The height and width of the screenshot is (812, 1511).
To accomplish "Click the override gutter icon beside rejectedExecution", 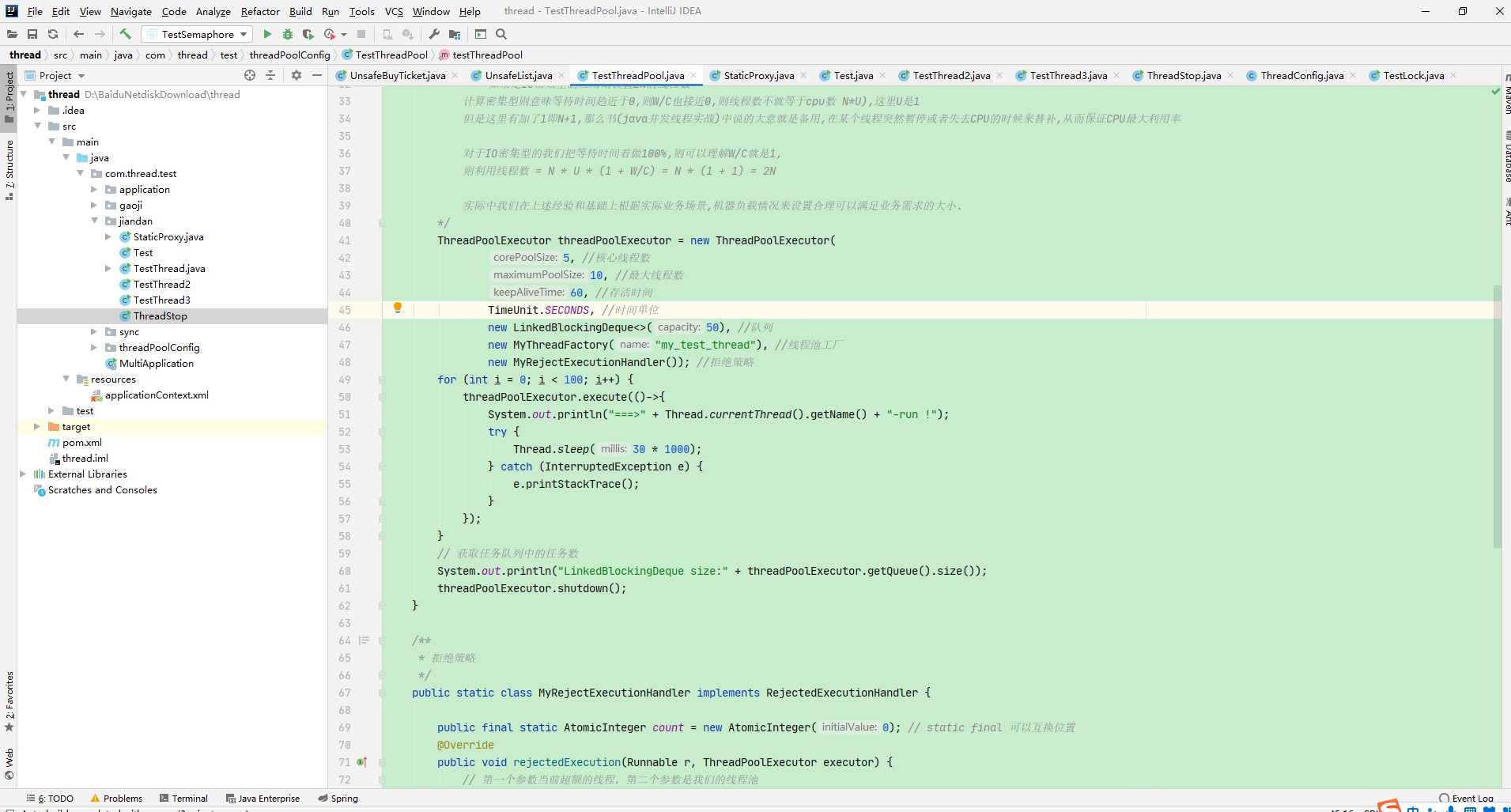I will tap(361, 762).
